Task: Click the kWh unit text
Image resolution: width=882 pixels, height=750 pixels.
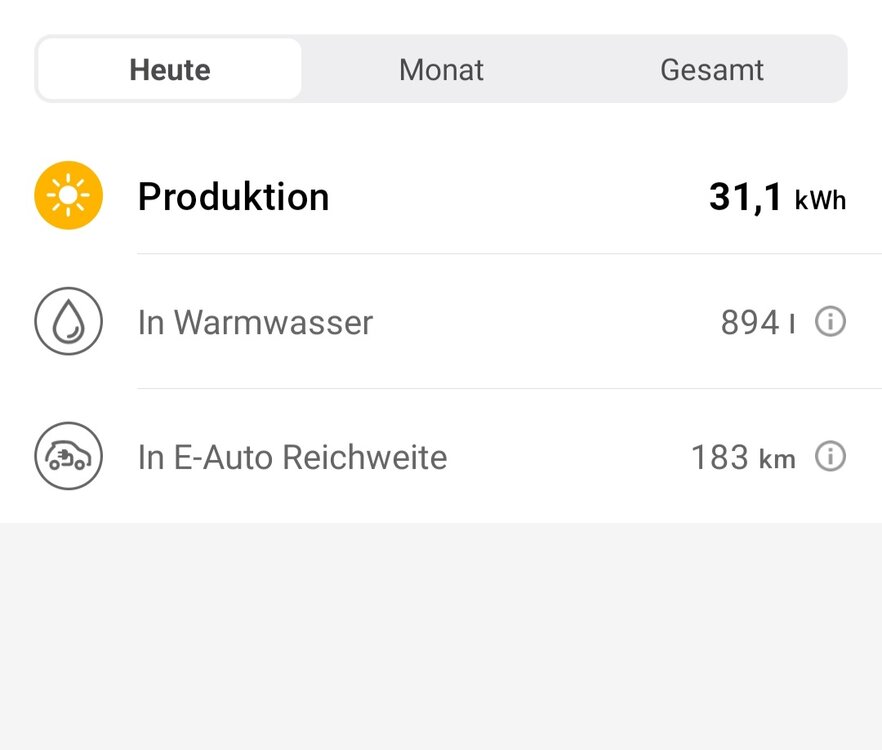Action: point(820,200)
